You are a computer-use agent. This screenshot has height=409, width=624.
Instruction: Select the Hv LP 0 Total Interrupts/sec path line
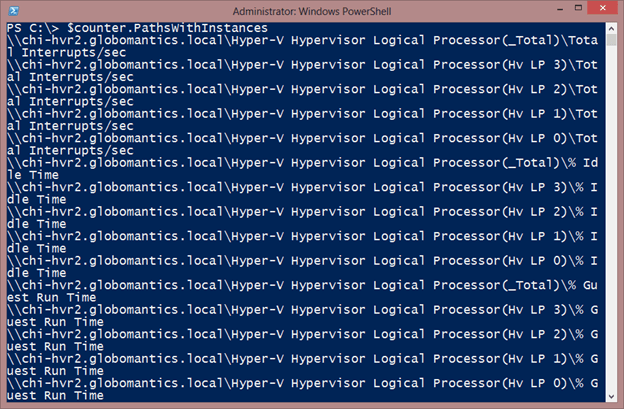(302, 144)
